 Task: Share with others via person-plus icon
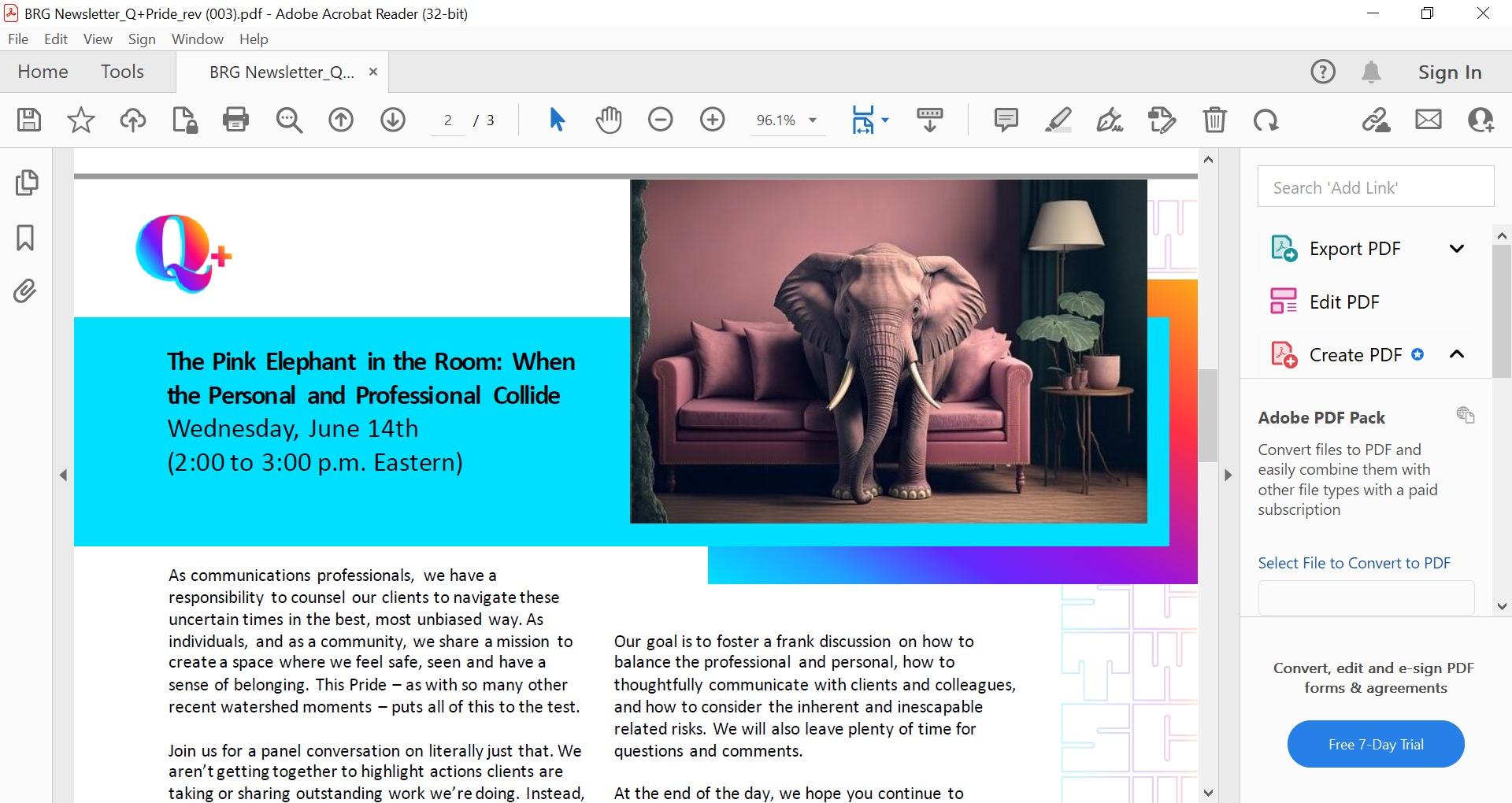point(1481,120)
